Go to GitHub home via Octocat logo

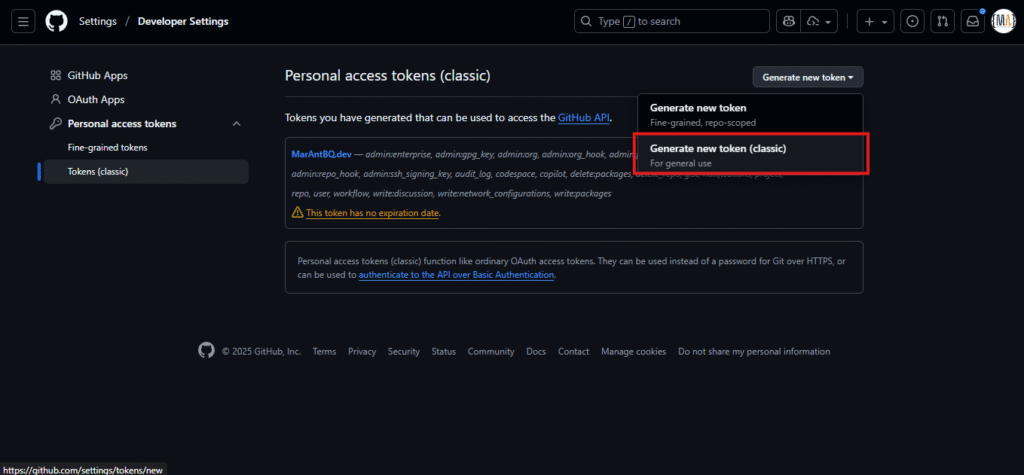(x=56, y=22)
